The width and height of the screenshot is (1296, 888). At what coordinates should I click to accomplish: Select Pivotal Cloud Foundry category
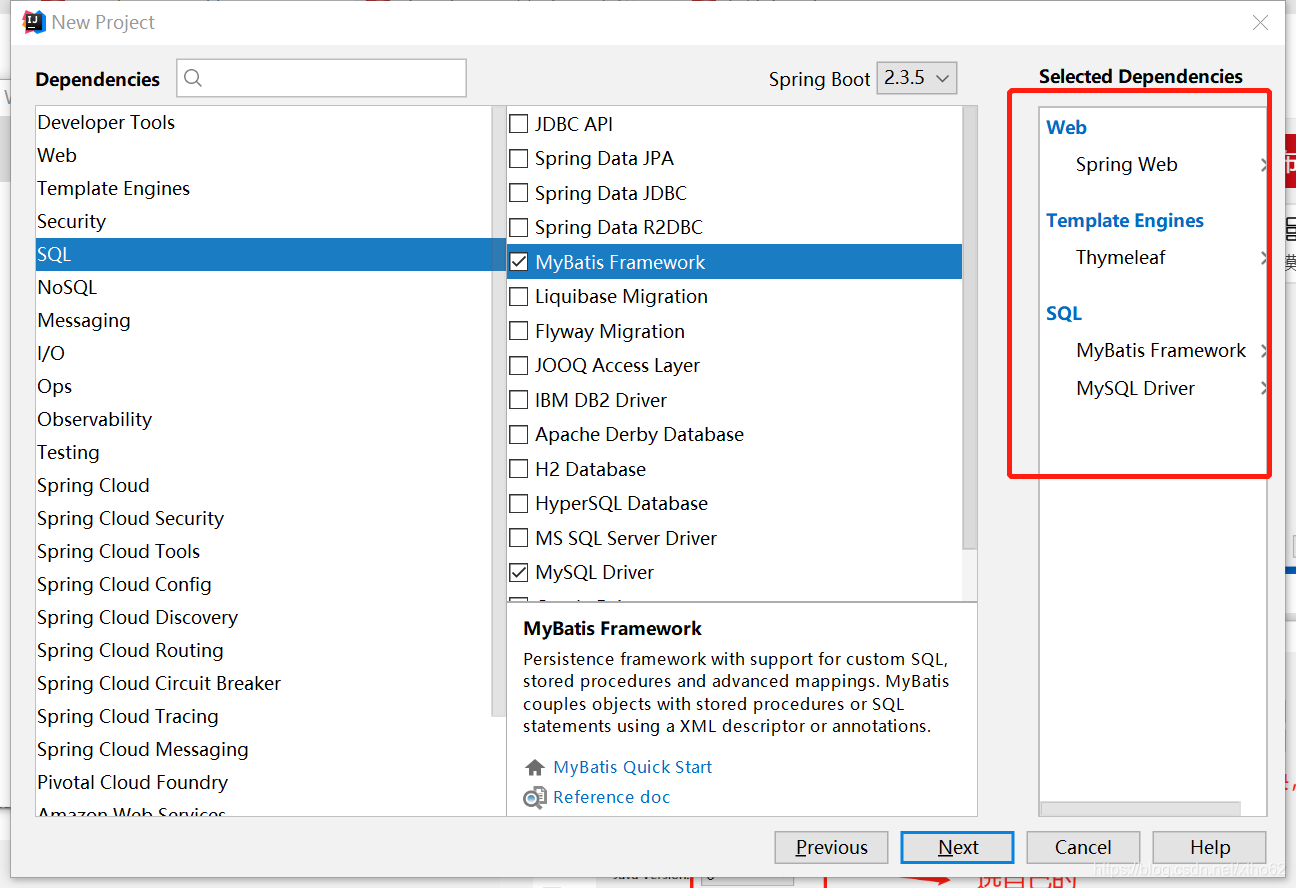pyautogui.click(x=264, y=782)
